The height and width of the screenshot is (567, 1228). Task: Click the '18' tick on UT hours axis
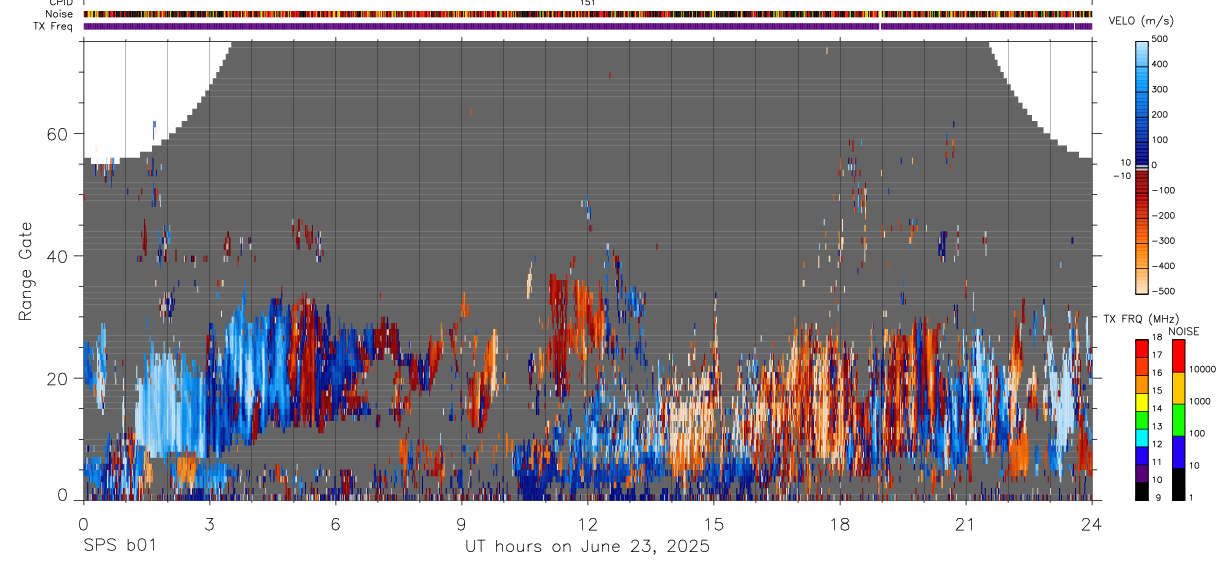pos(840,523)
